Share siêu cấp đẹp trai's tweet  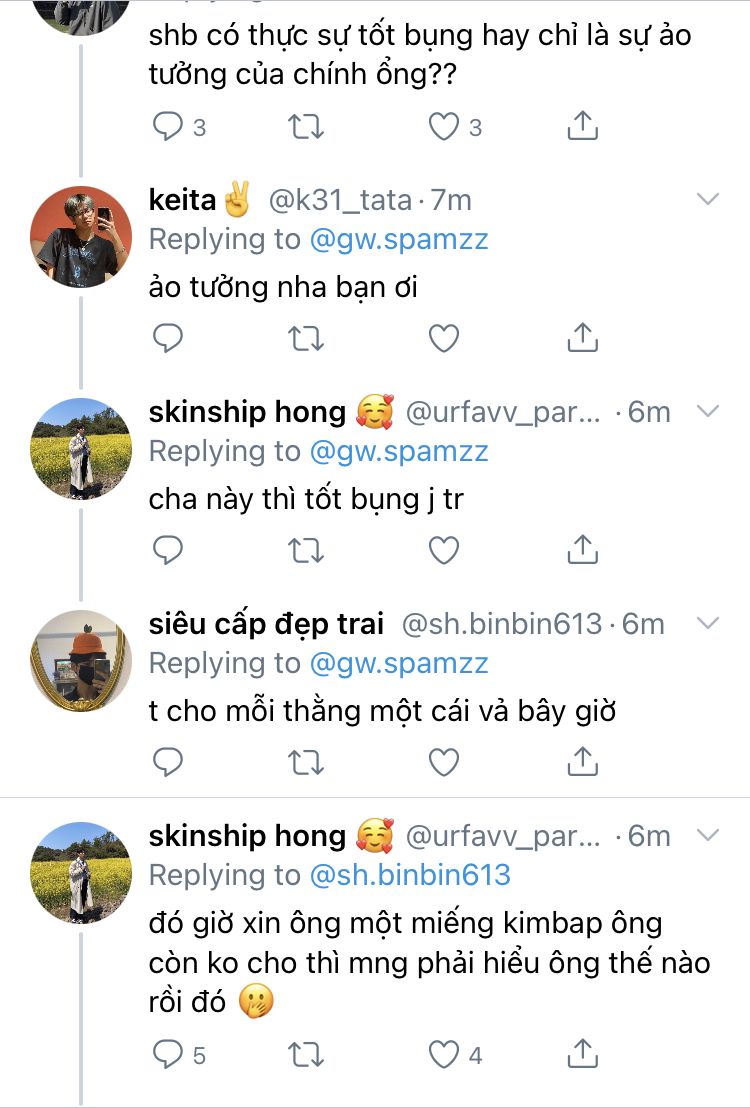[582, 763]
